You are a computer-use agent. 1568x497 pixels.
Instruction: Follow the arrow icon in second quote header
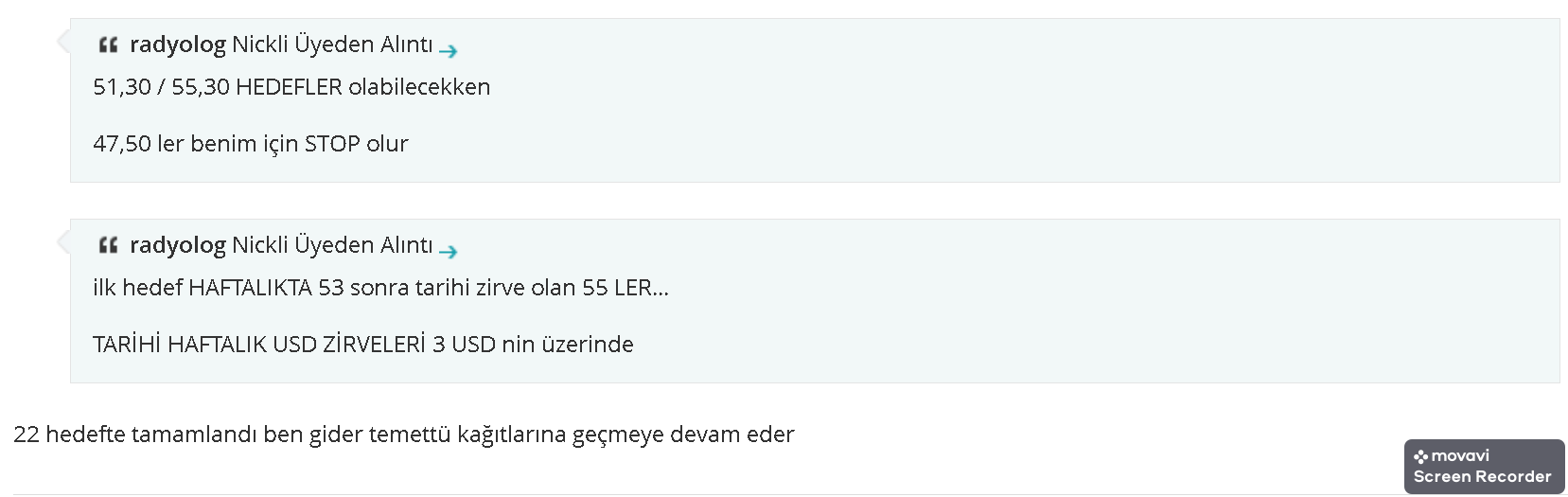(449, 252)
